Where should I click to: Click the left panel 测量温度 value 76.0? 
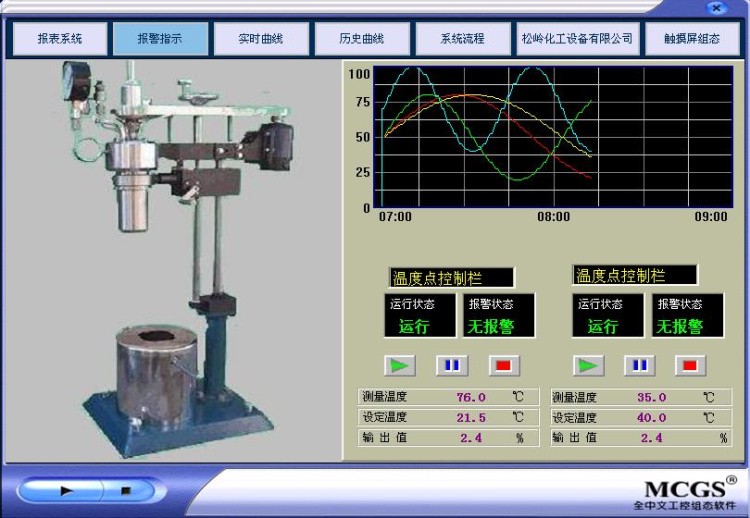472,397
